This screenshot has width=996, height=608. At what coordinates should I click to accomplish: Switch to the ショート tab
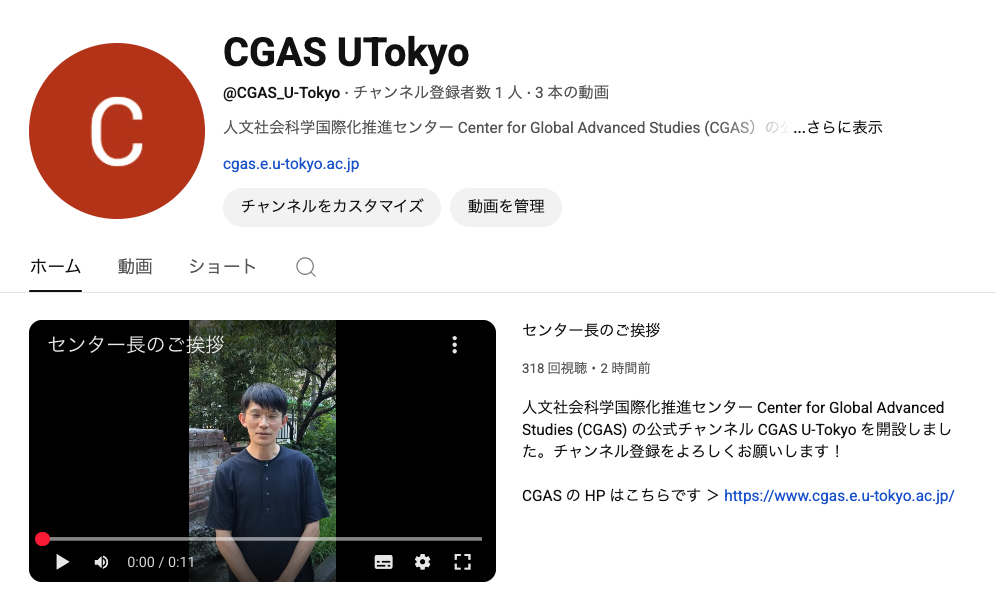click(x=222, y=266)
